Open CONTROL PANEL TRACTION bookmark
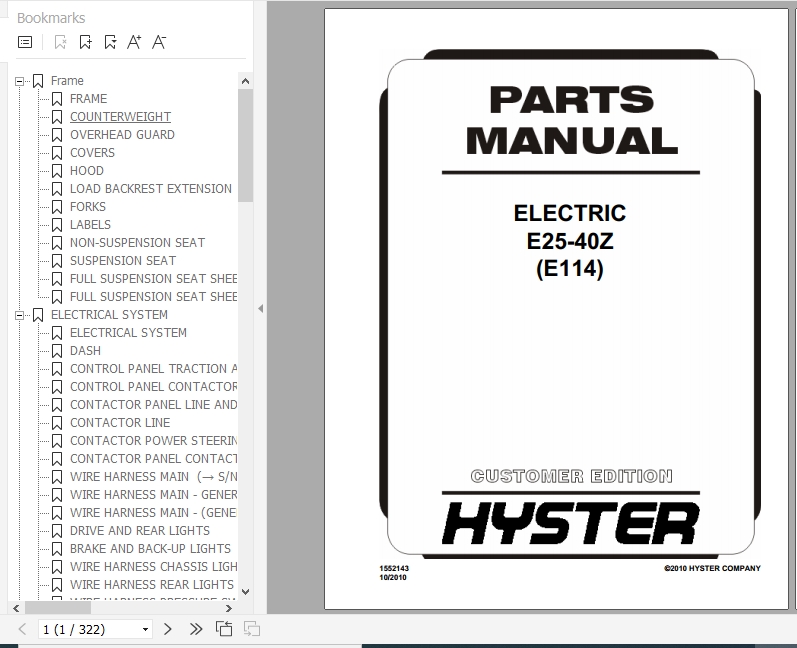 click(153, 368)
